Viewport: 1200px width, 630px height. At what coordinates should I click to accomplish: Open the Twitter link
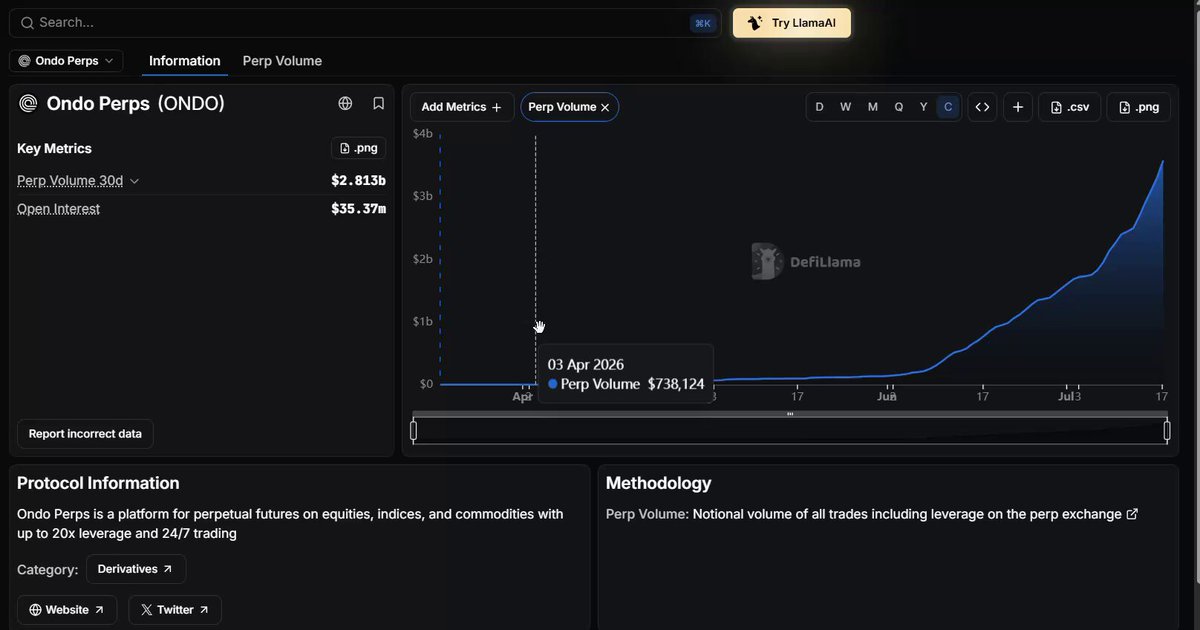point(175,610)
